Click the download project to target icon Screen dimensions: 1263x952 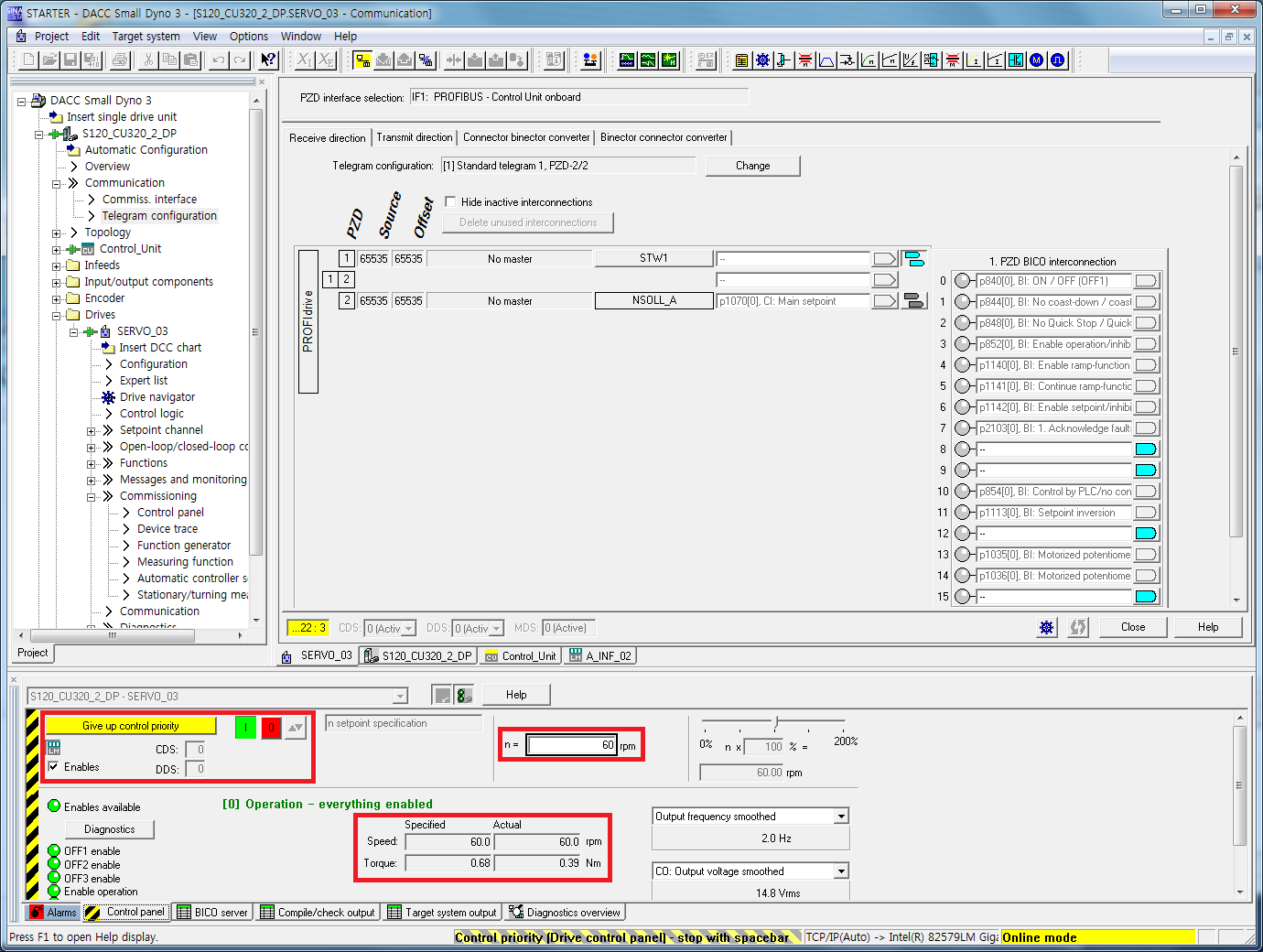pyautogui.click(x=383, y=60)
